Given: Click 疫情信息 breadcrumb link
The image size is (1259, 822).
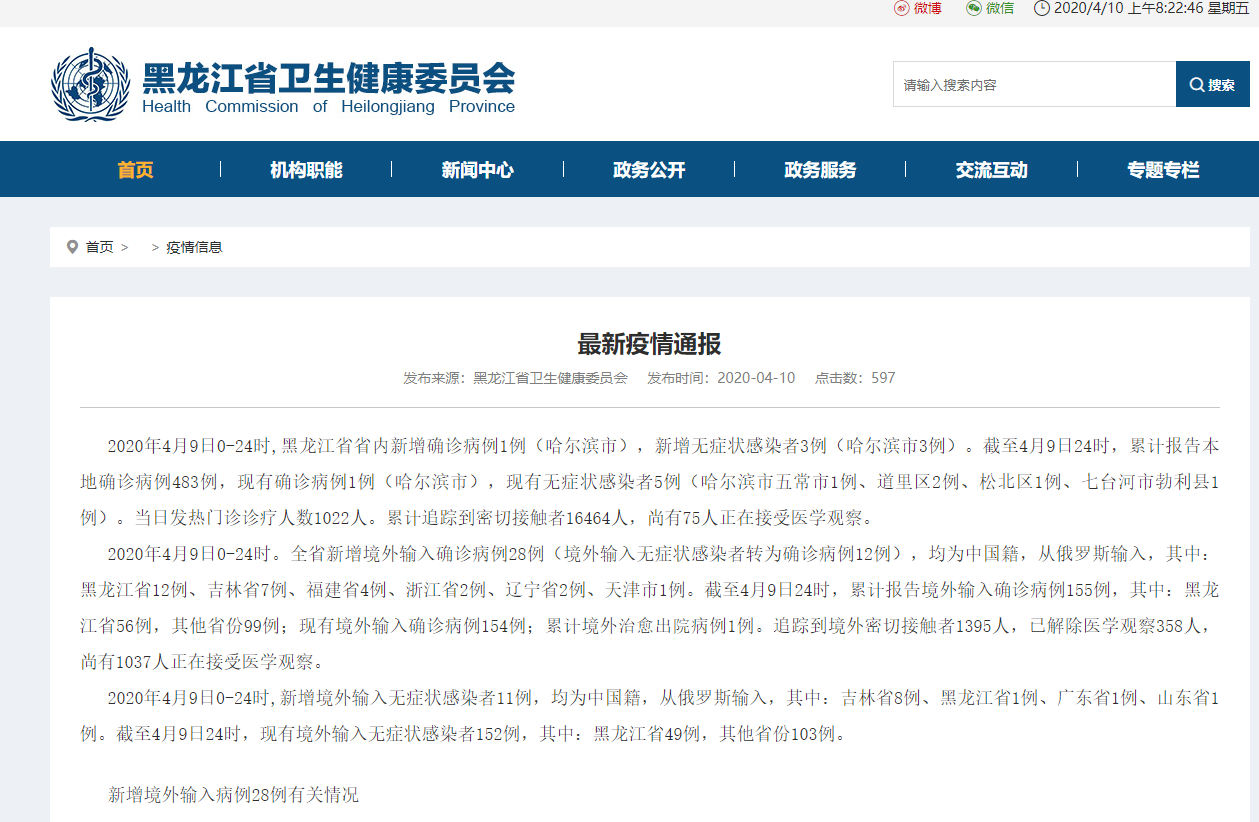Looking at the screenshot, I should tap(194, 247).
